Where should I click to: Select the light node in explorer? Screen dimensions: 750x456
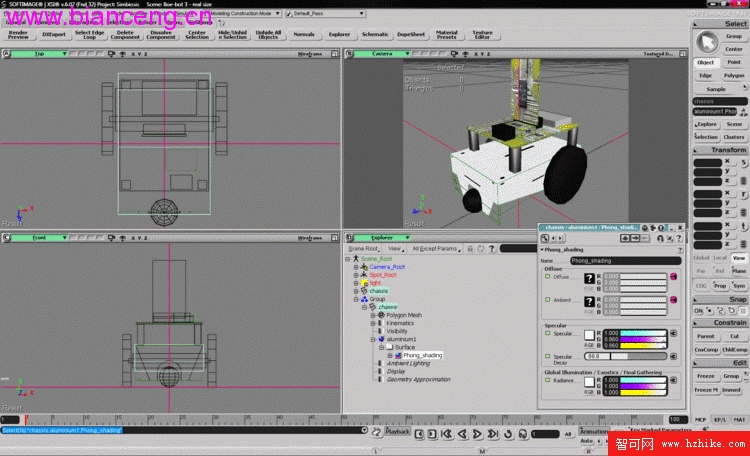point(375,283)
